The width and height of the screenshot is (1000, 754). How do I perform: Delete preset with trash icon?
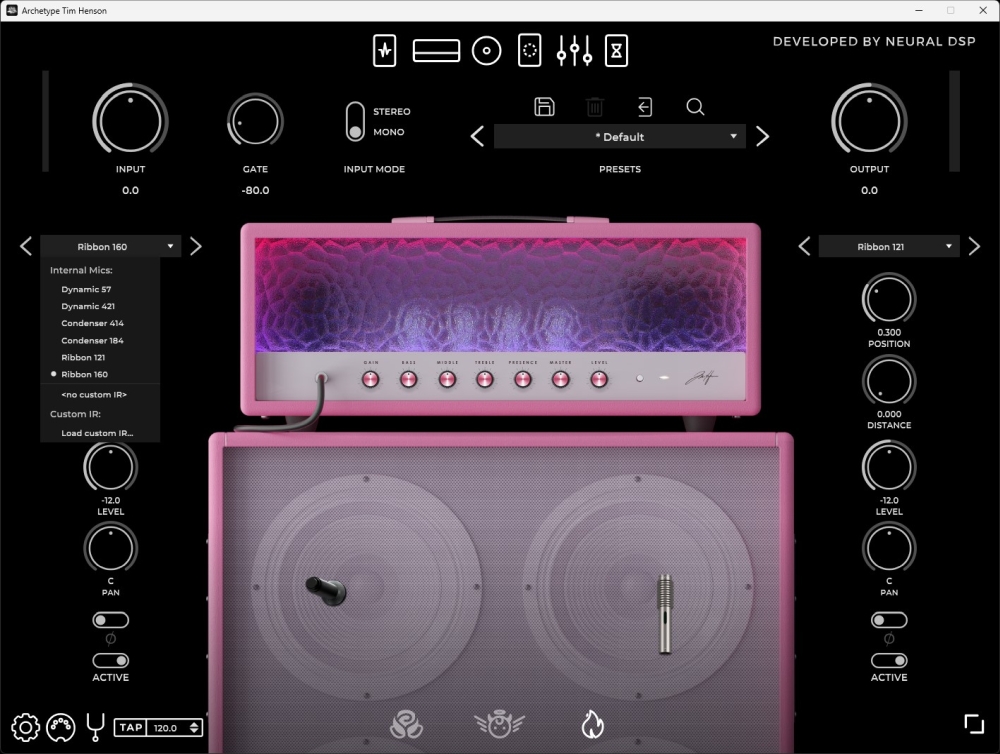pos(594,107)
